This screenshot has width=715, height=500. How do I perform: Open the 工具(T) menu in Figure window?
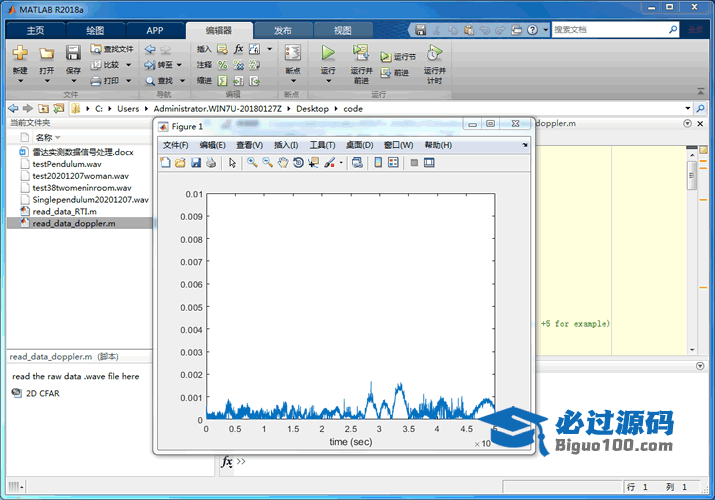click(322, 145)
